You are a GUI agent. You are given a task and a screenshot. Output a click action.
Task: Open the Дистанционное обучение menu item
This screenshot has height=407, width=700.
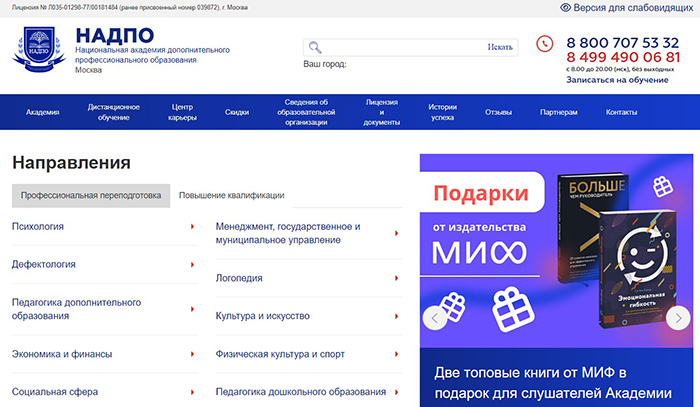(x=113, y=112)
